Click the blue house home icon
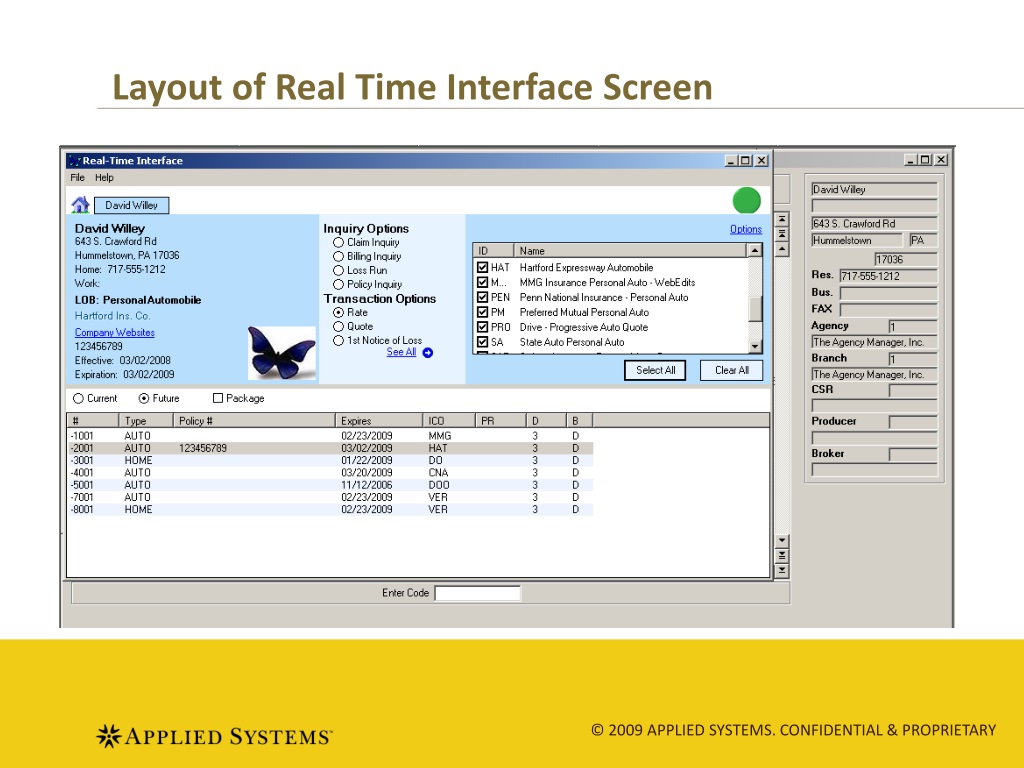The width and height of the screenshot is (1024, 768). [x=80, y=205]
